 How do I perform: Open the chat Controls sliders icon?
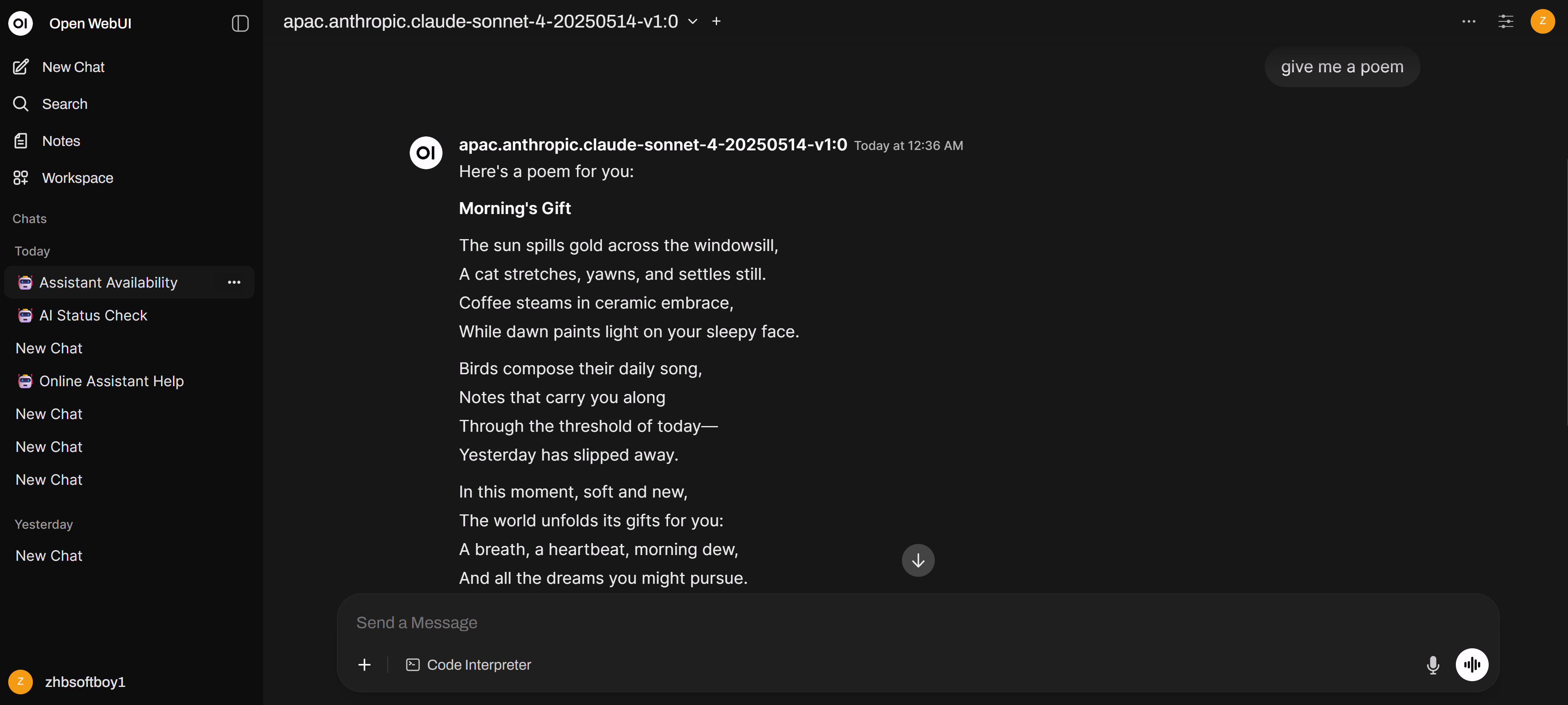click(1505, 22)
